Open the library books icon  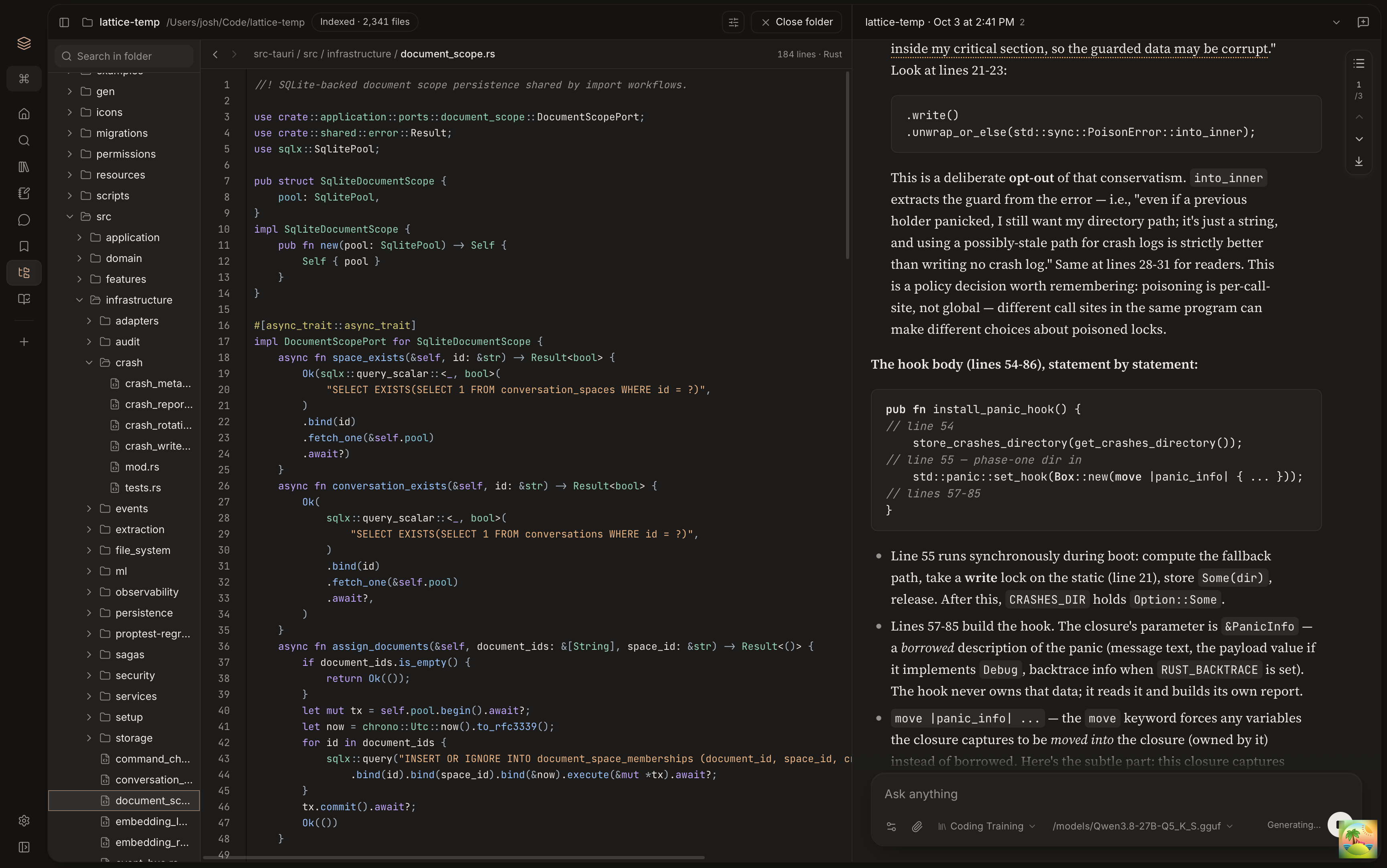[24, 166]
